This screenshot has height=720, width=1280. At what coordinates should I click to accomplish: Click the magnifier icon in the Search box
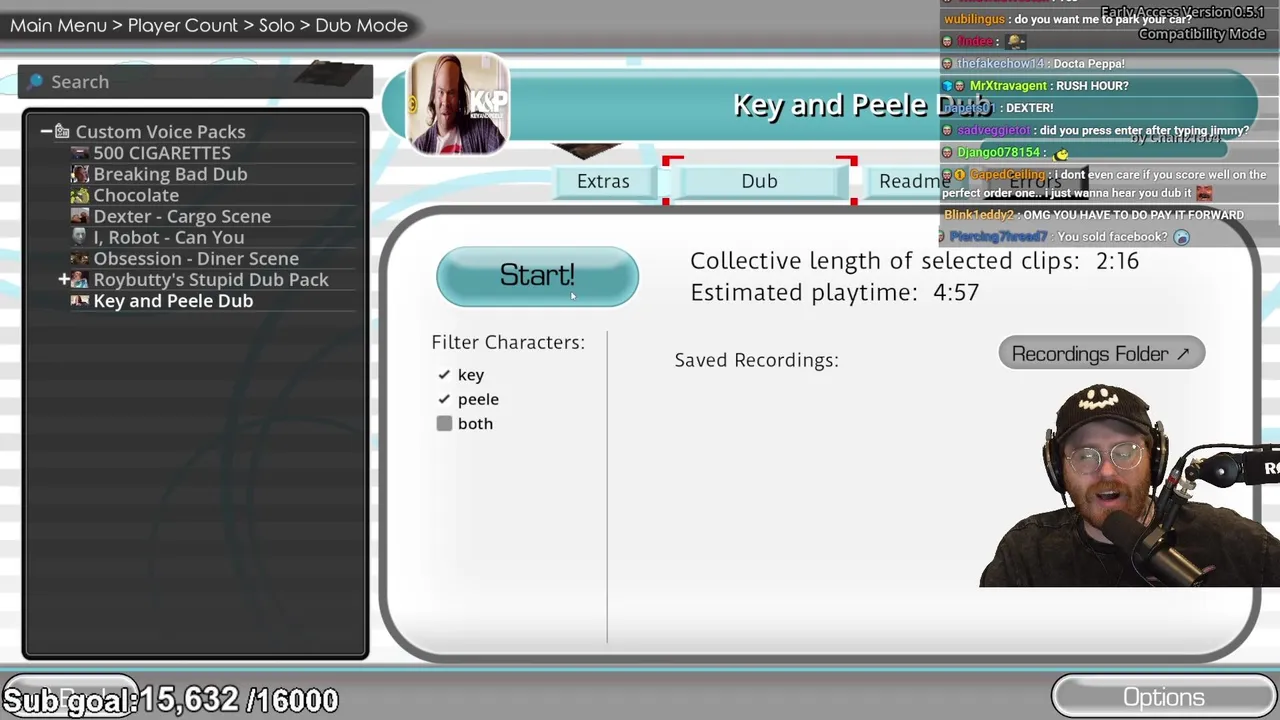click(36, 81)
